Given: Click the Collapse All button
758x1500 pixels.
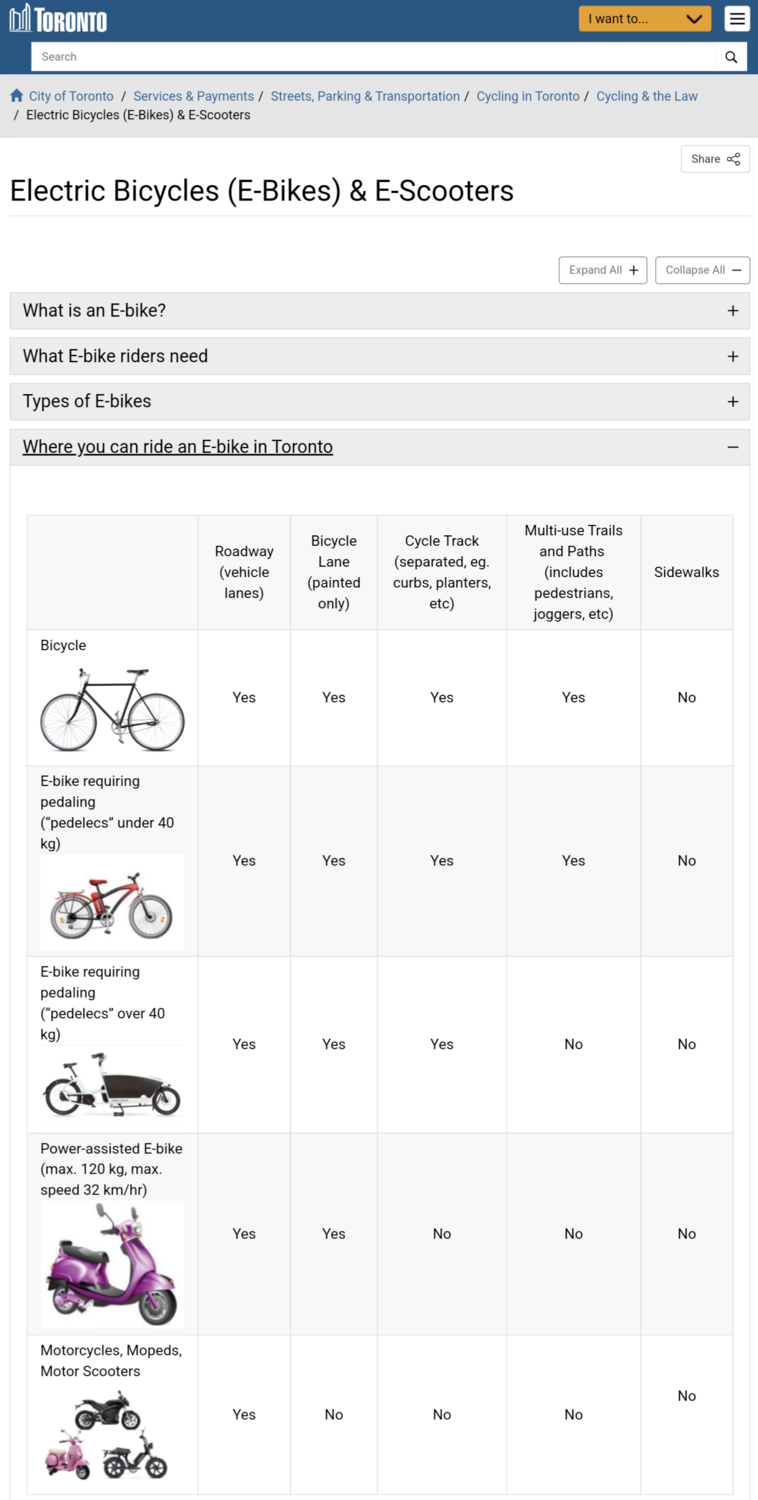Looking at the screenshot, I should [702, 270].
